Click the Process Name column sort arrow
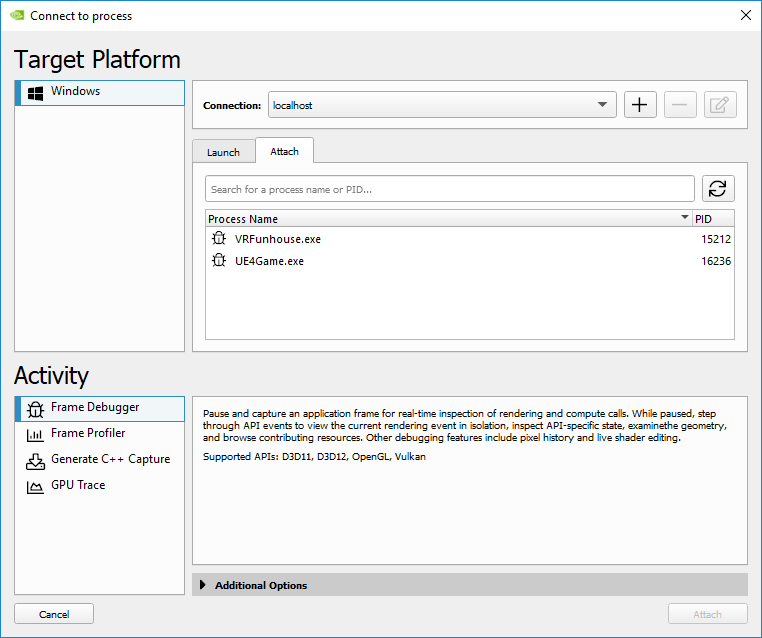762x638 pixels. point(685,218)
